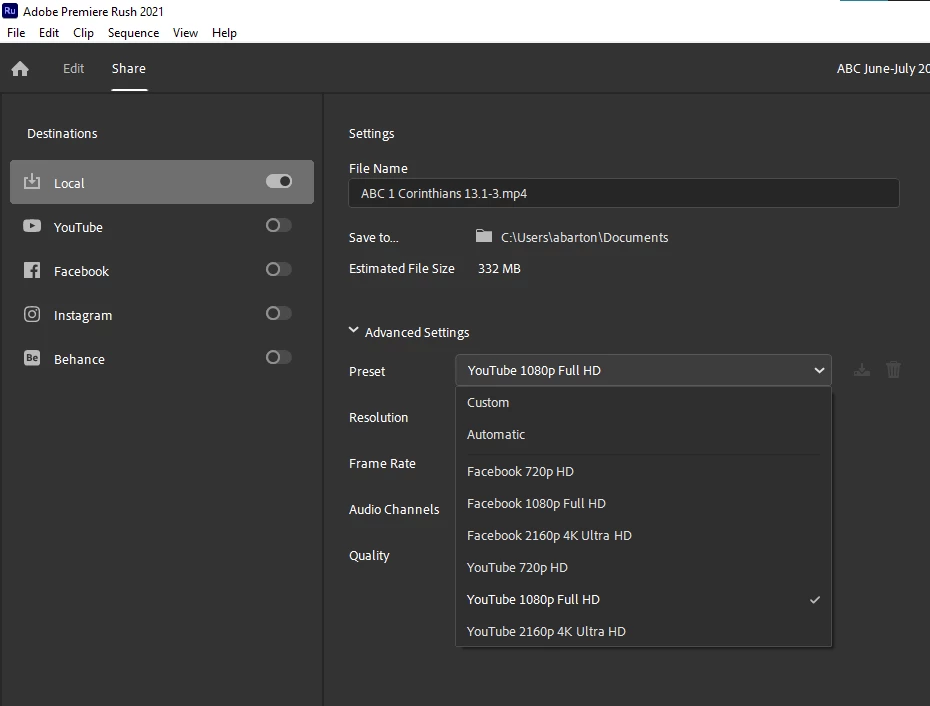
Task: Click the Behance Be logo icon
Action: 32,358
